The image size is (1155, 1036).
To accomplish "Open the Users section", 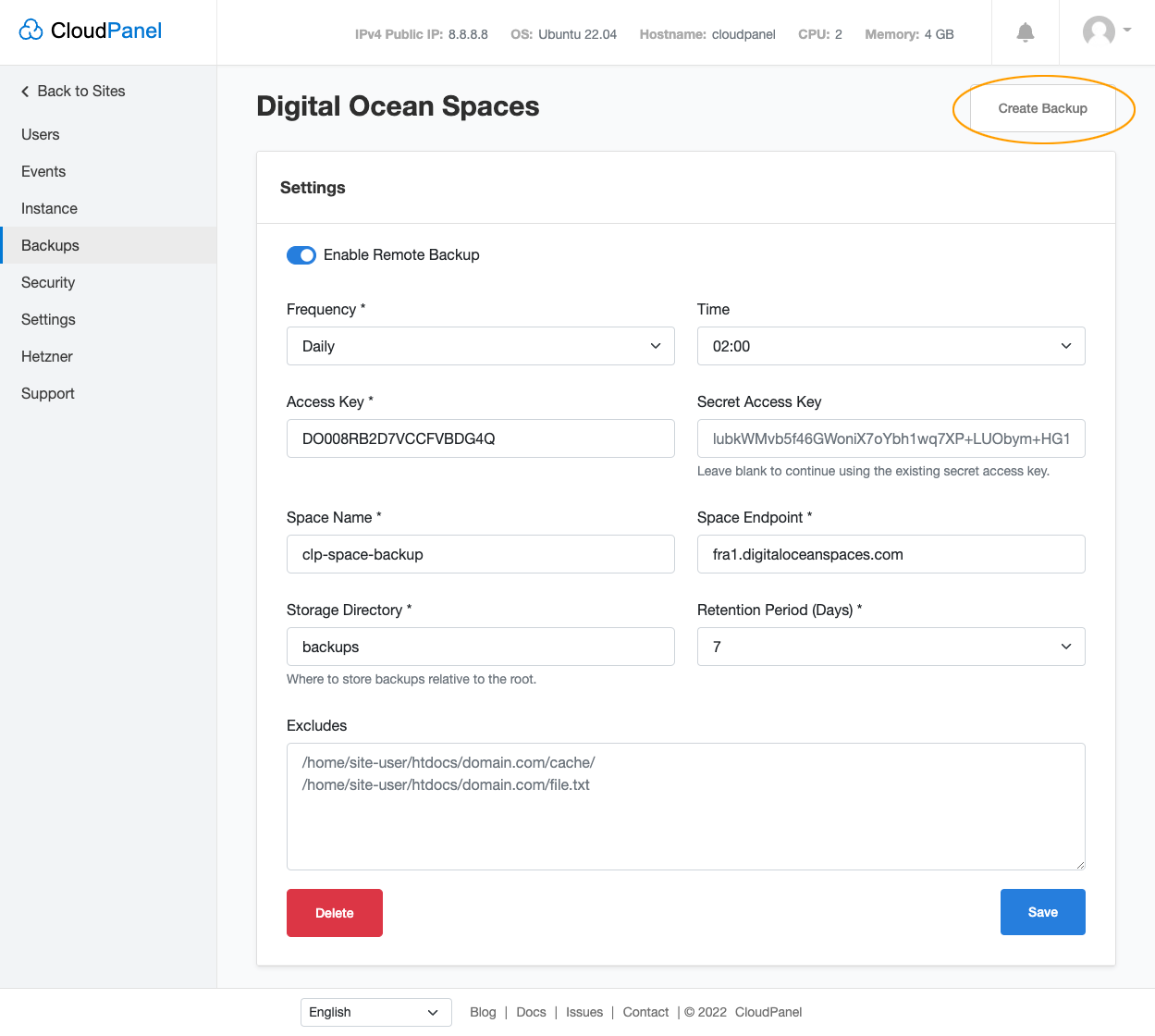I will pos(40,134).
